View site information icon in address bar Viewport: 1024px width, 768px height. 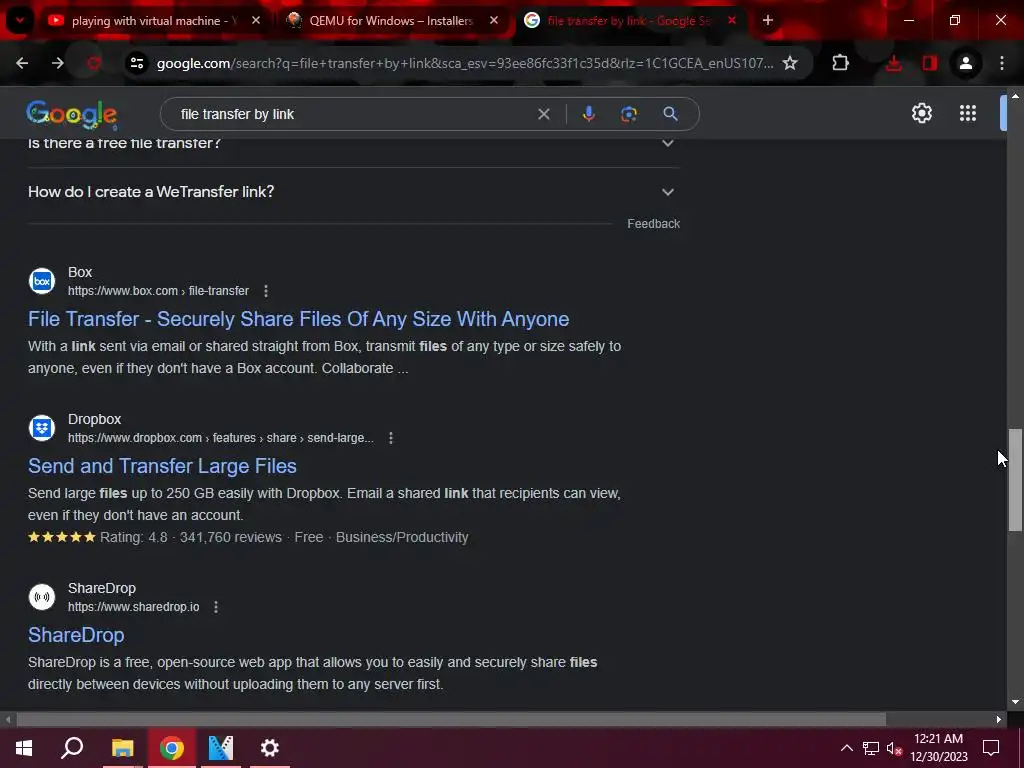pos(137,63)
